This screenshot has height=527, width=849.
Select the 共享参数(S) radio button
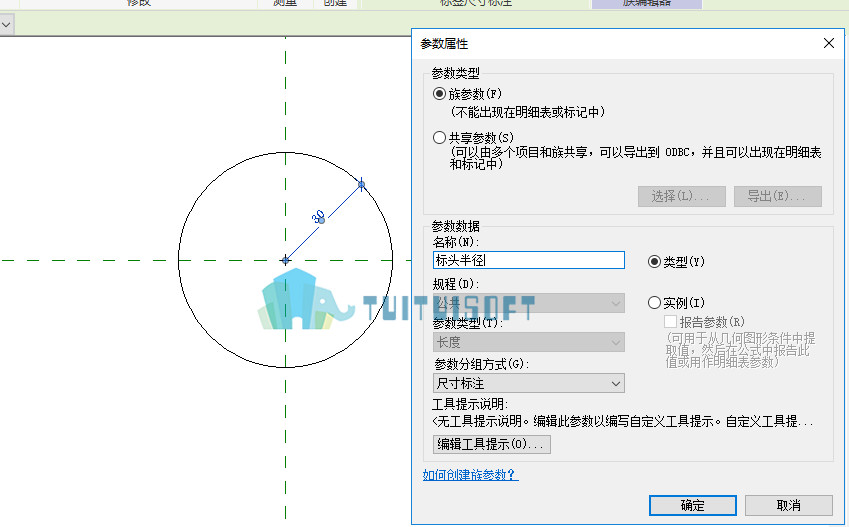tap(440, 138)
